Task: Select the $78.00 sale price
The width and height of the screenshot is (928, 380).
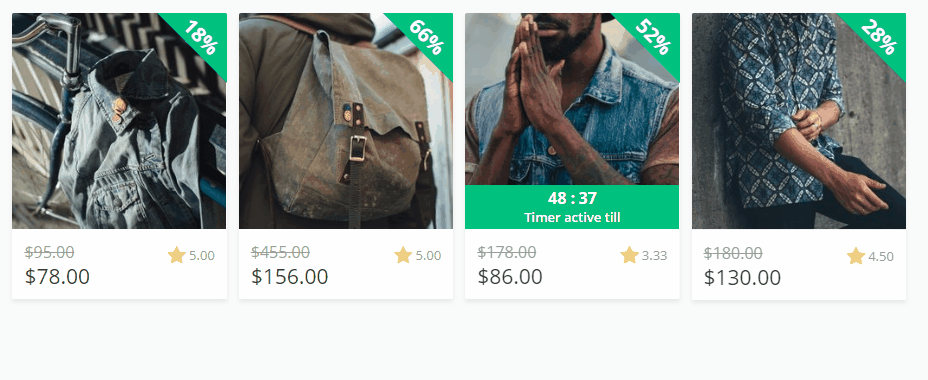Action: [57, 276]
